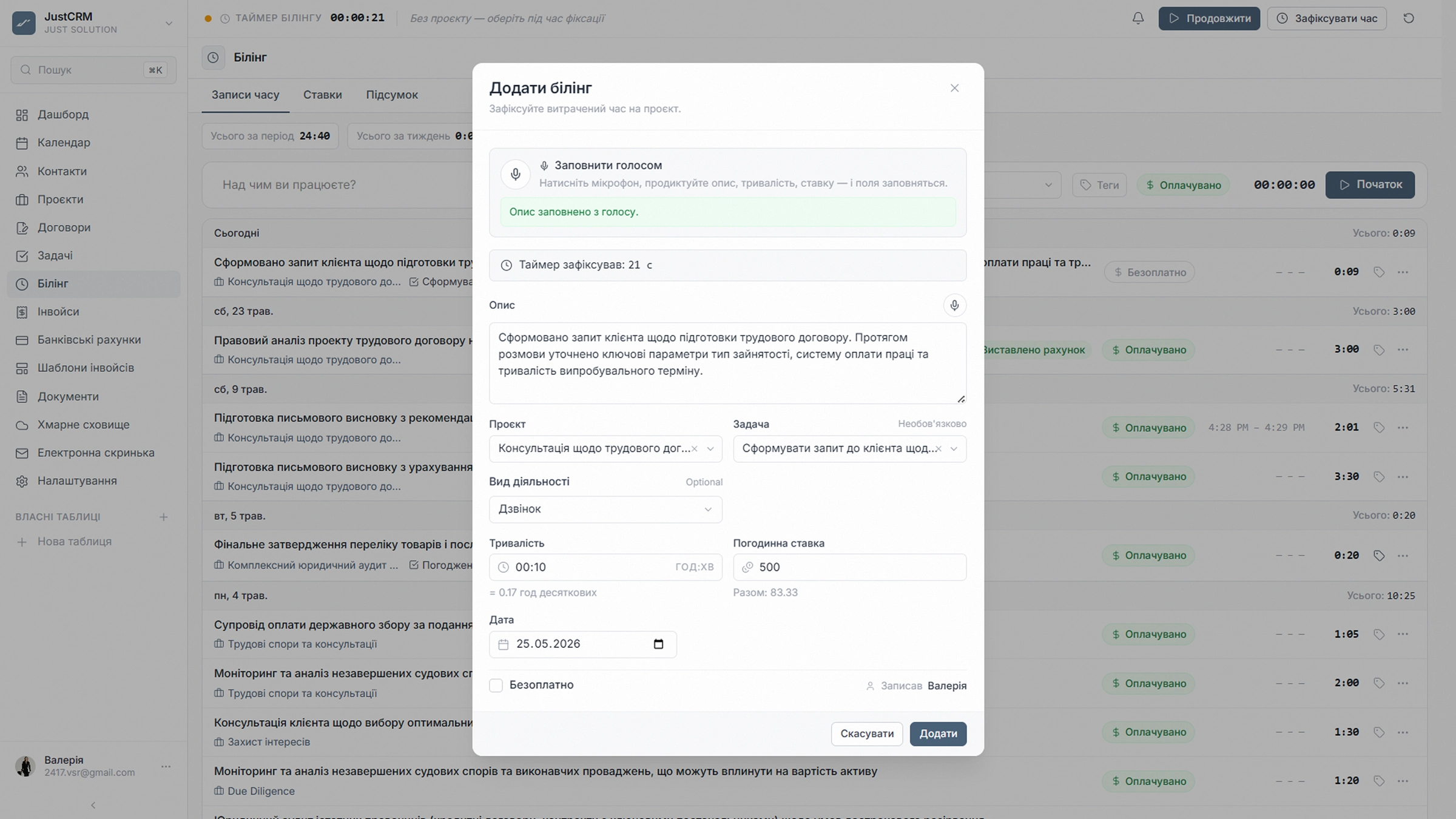
Task: Click the Додати button
Action: pyautogui.click(x=938, y=734)
